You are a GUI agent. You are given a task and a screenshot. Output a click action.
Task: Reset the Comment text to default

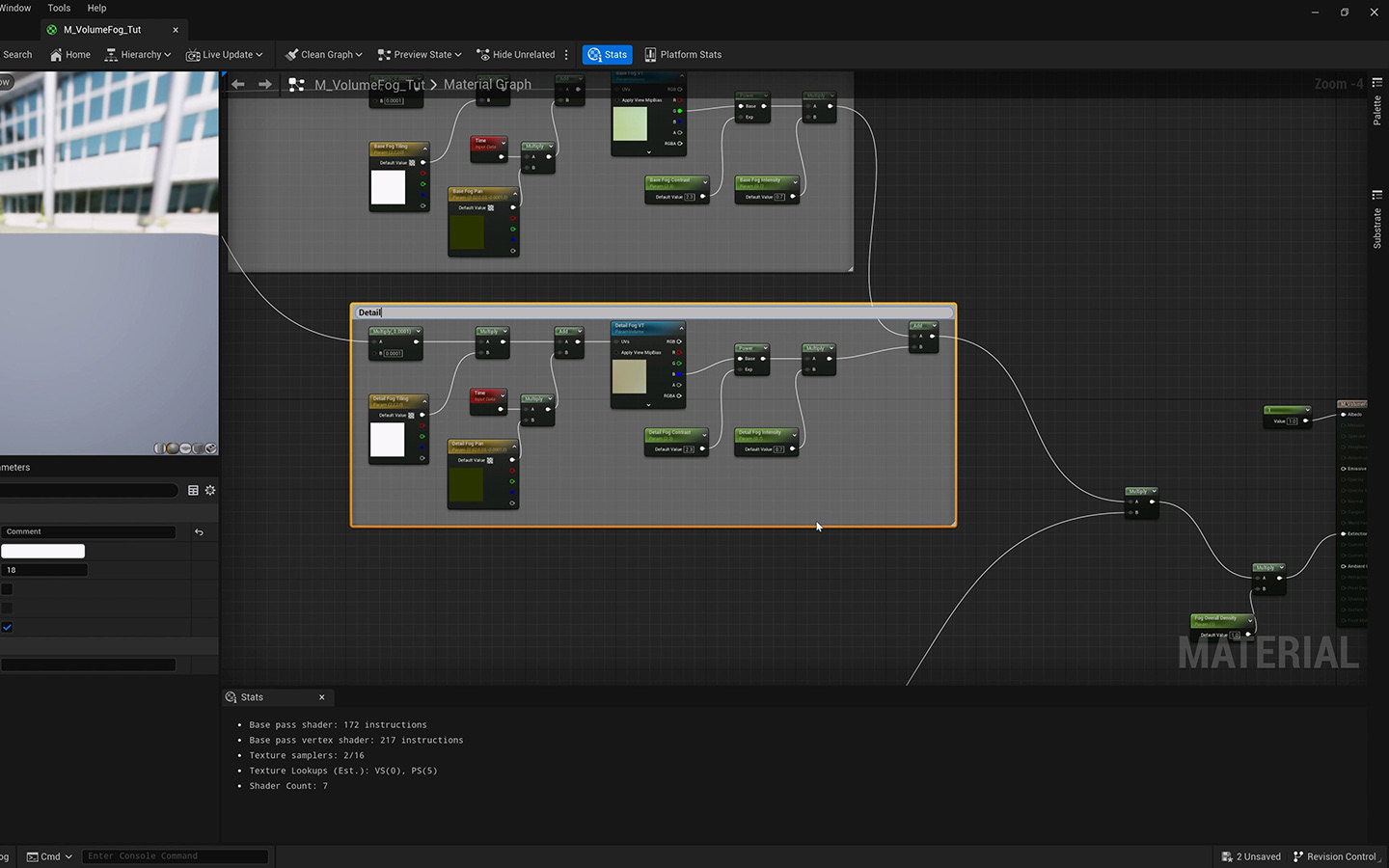point(199,532)
